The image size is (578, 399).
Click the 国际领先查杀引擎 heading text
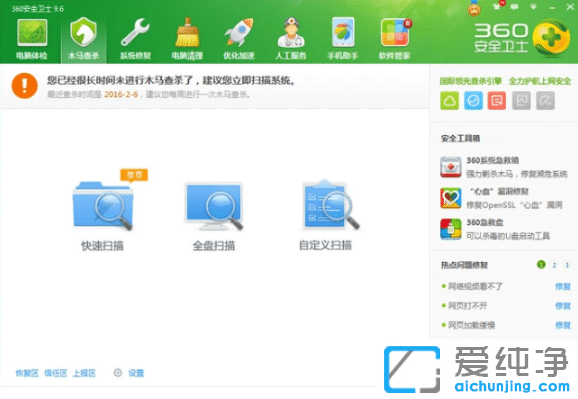(x=471, y=81)
